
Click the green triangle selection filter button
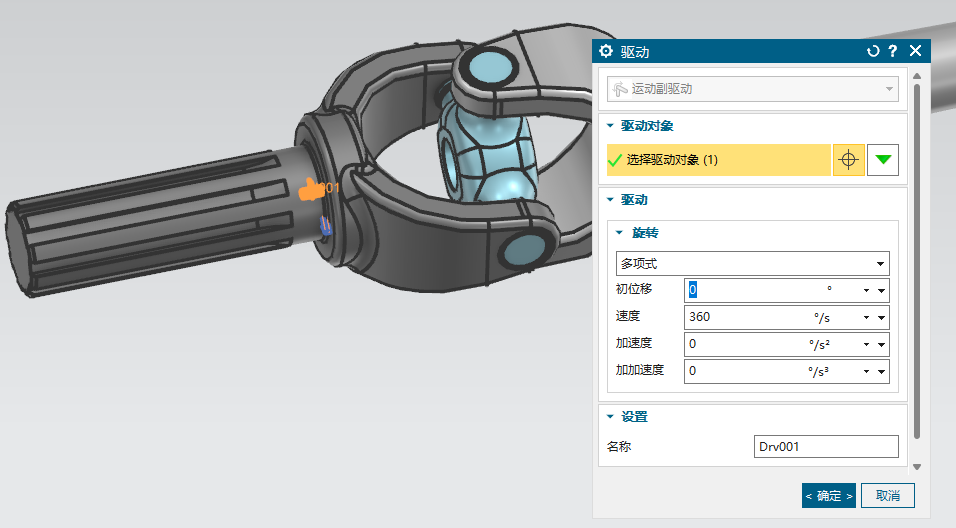pos(882,160)
